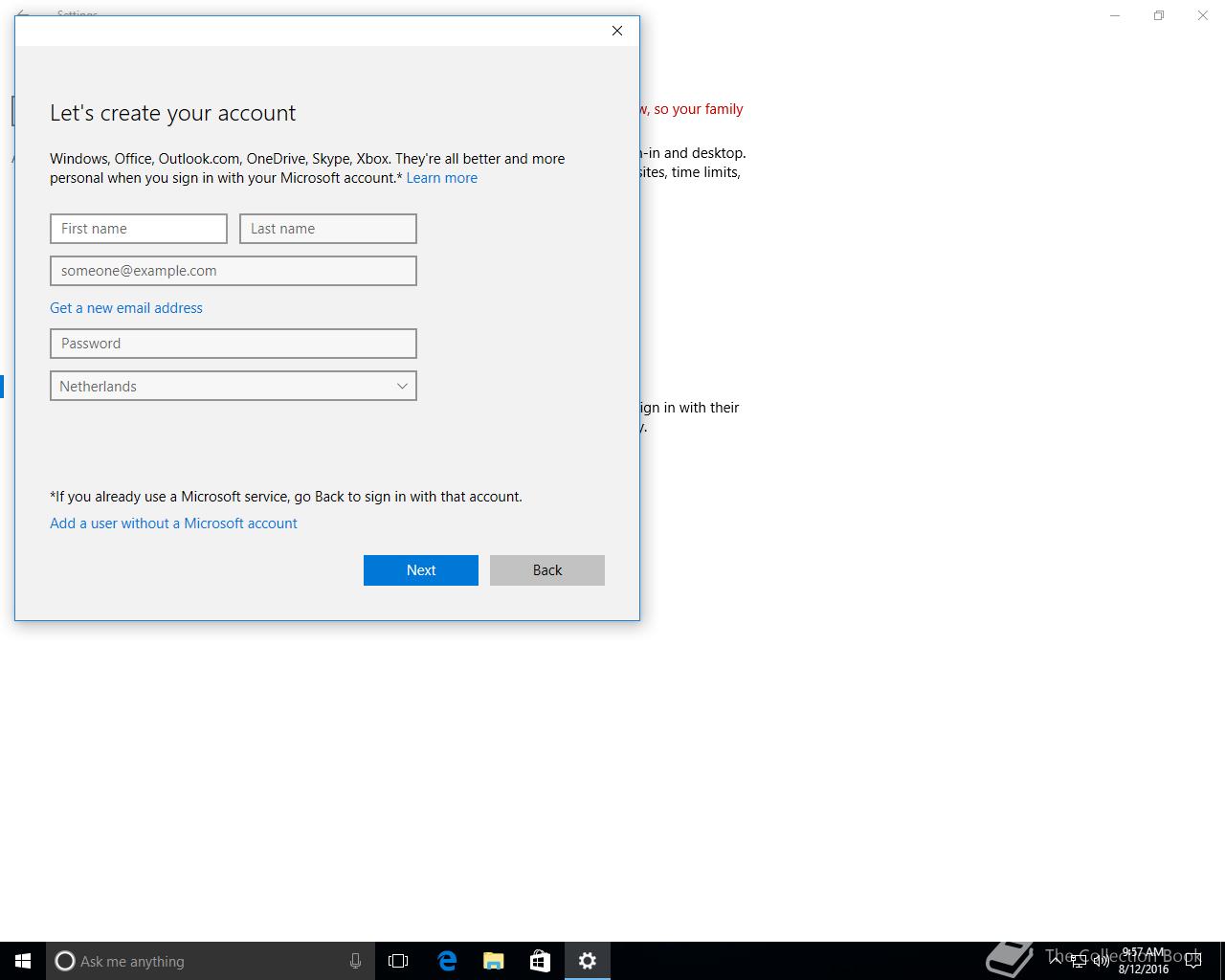The image size is (1225, 980).
Task: Launch Microsoft Edge from the taskbar
Action: (446, 961)
